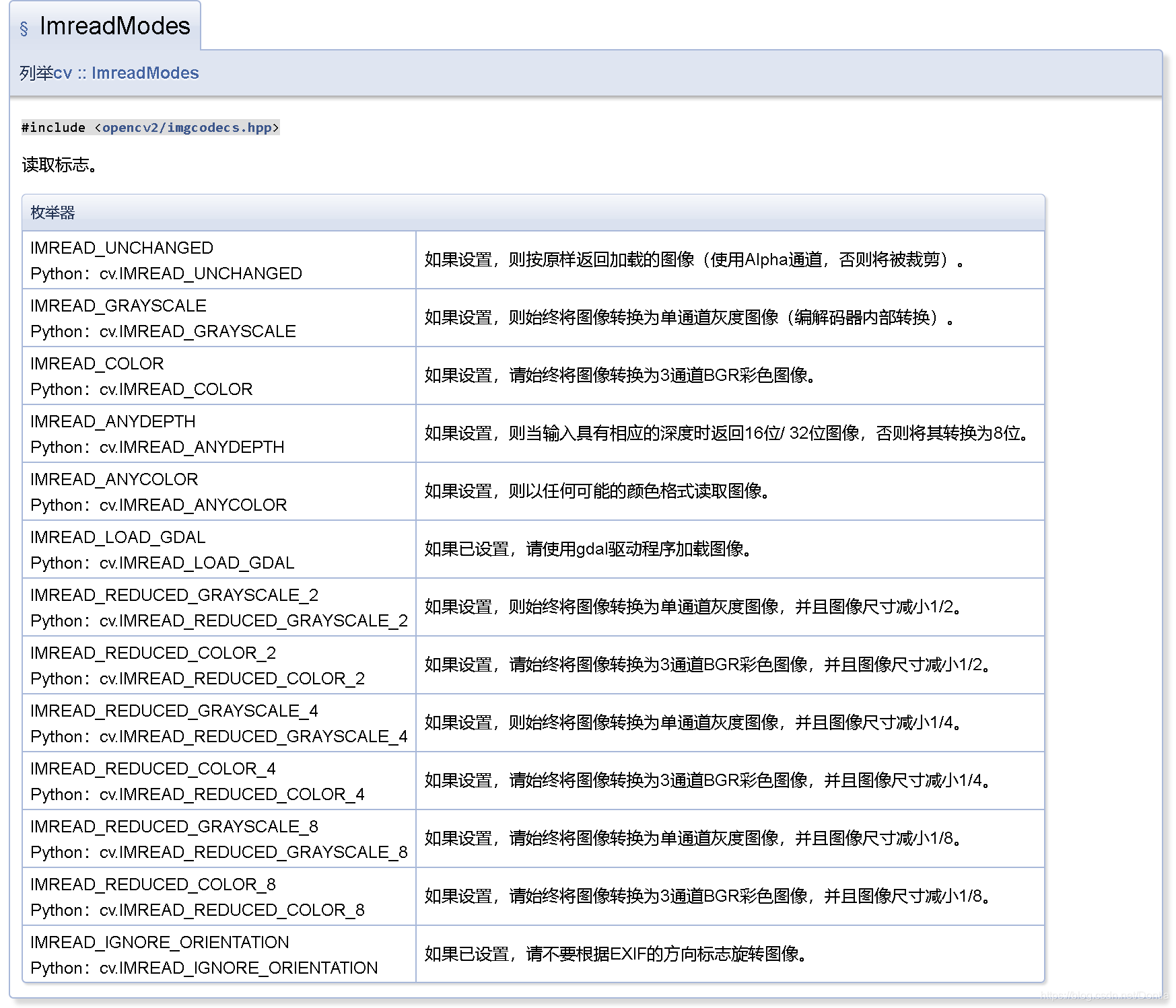Select Python cv.IMREAD_REDUCED_COLOR_4 text

click(198, 794)
